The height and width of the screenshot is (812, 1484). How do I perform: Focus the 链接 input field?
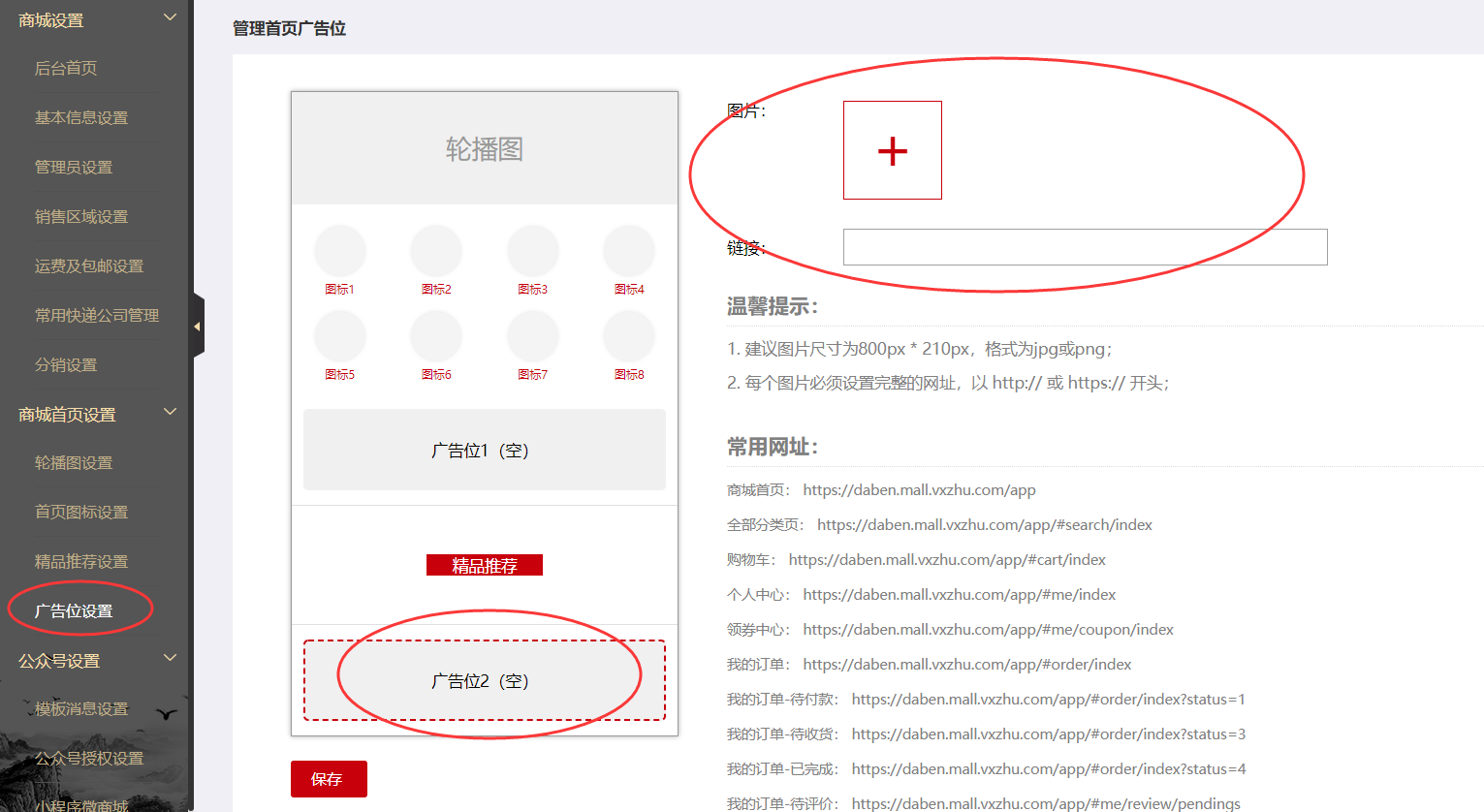click(x=1084, y=247)
